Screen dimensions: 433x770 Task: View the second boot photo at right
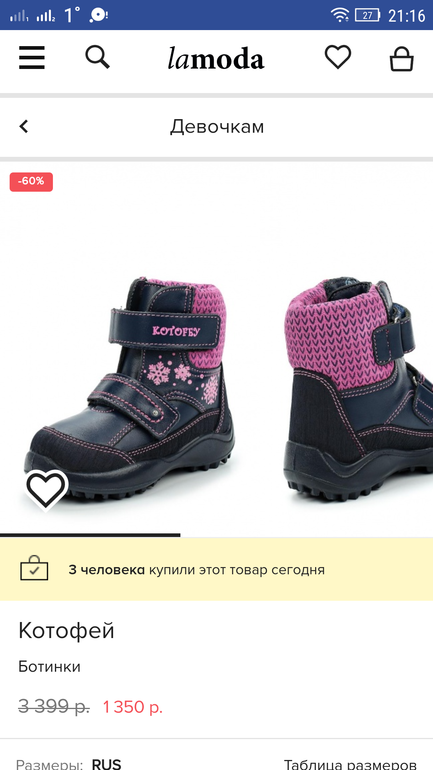358,390
